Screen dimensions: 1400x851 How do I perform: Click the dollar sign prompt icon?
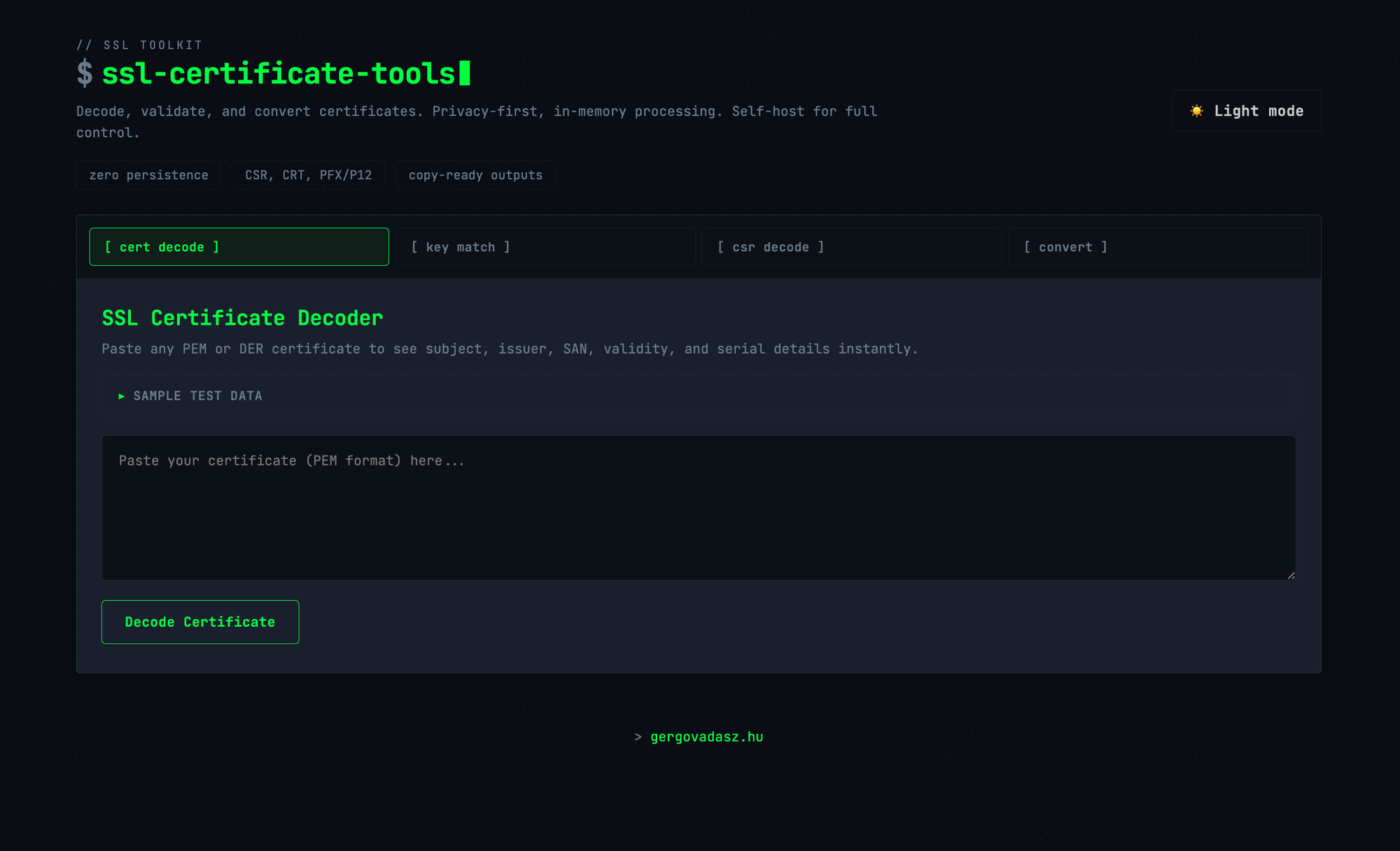click(x=85, y=73)
